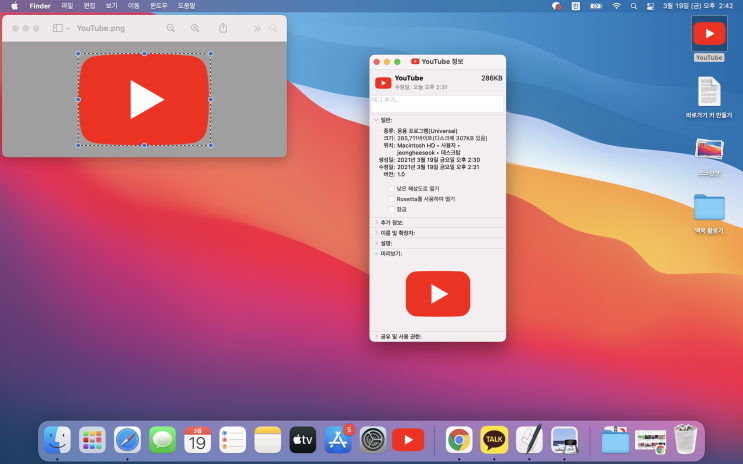This screenshot has height=464, width=743.
Task: Toggle Rosetta를 사용하여 열기 checkbox
Action: coord(391,199)
